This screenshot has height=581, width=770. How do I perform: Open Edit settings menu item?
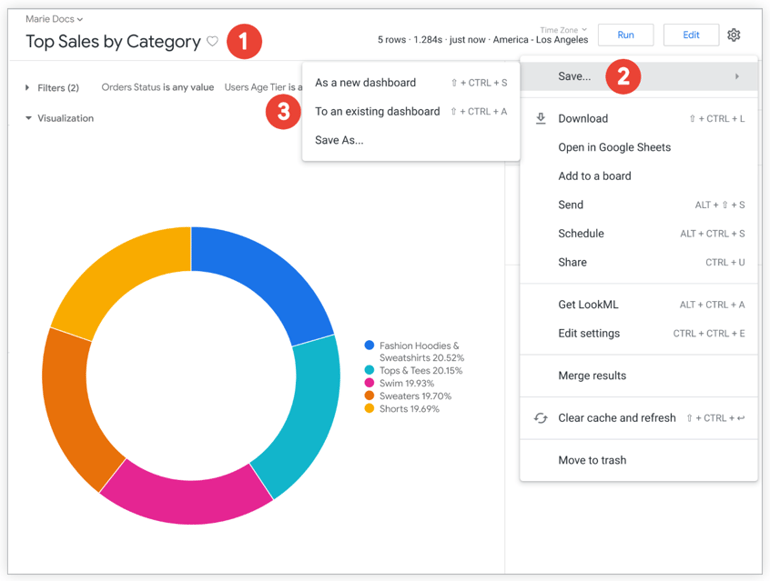coord(638,333)
